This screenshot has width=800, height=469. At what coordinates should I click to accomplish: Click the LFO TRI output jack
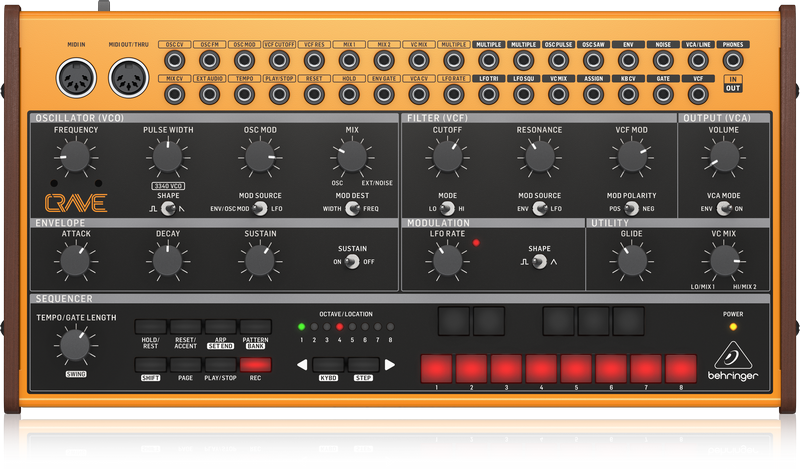pos(489,93)
